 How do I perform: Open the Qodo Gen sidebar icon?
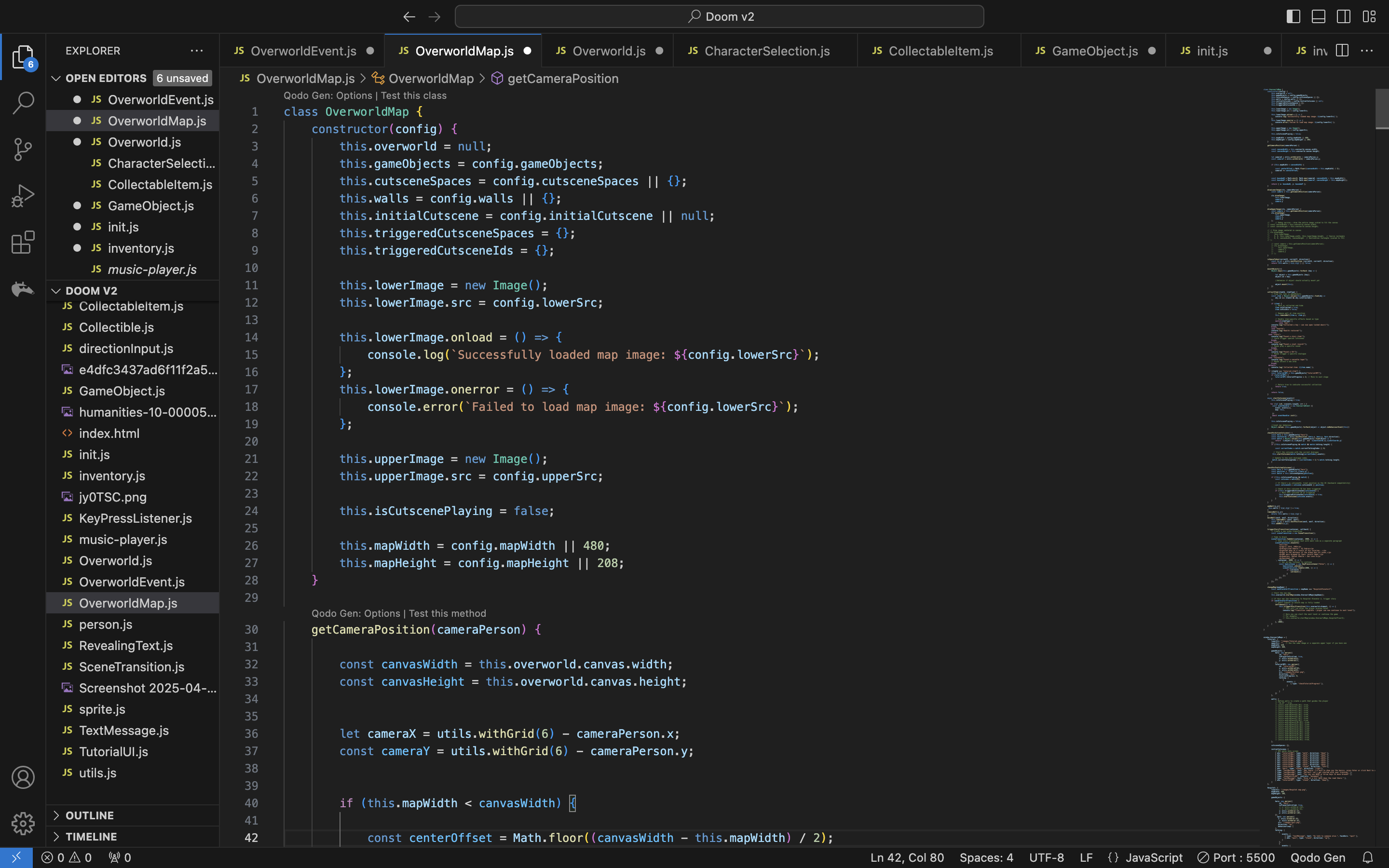click(x=23, y=288)
